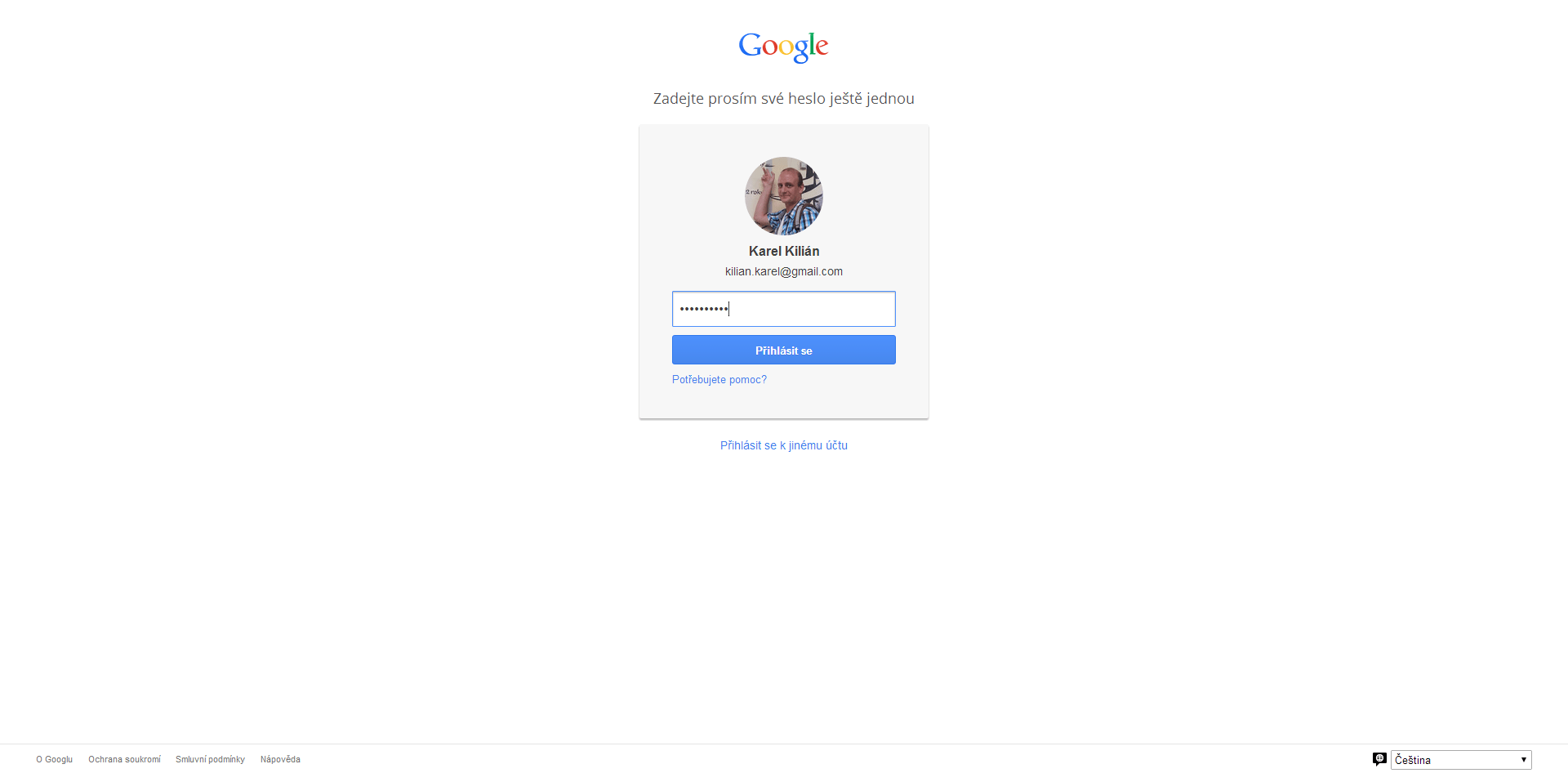Open the O Googlu footer link
This screenshot has width=1568, height=773.
(x=55, y=760)
